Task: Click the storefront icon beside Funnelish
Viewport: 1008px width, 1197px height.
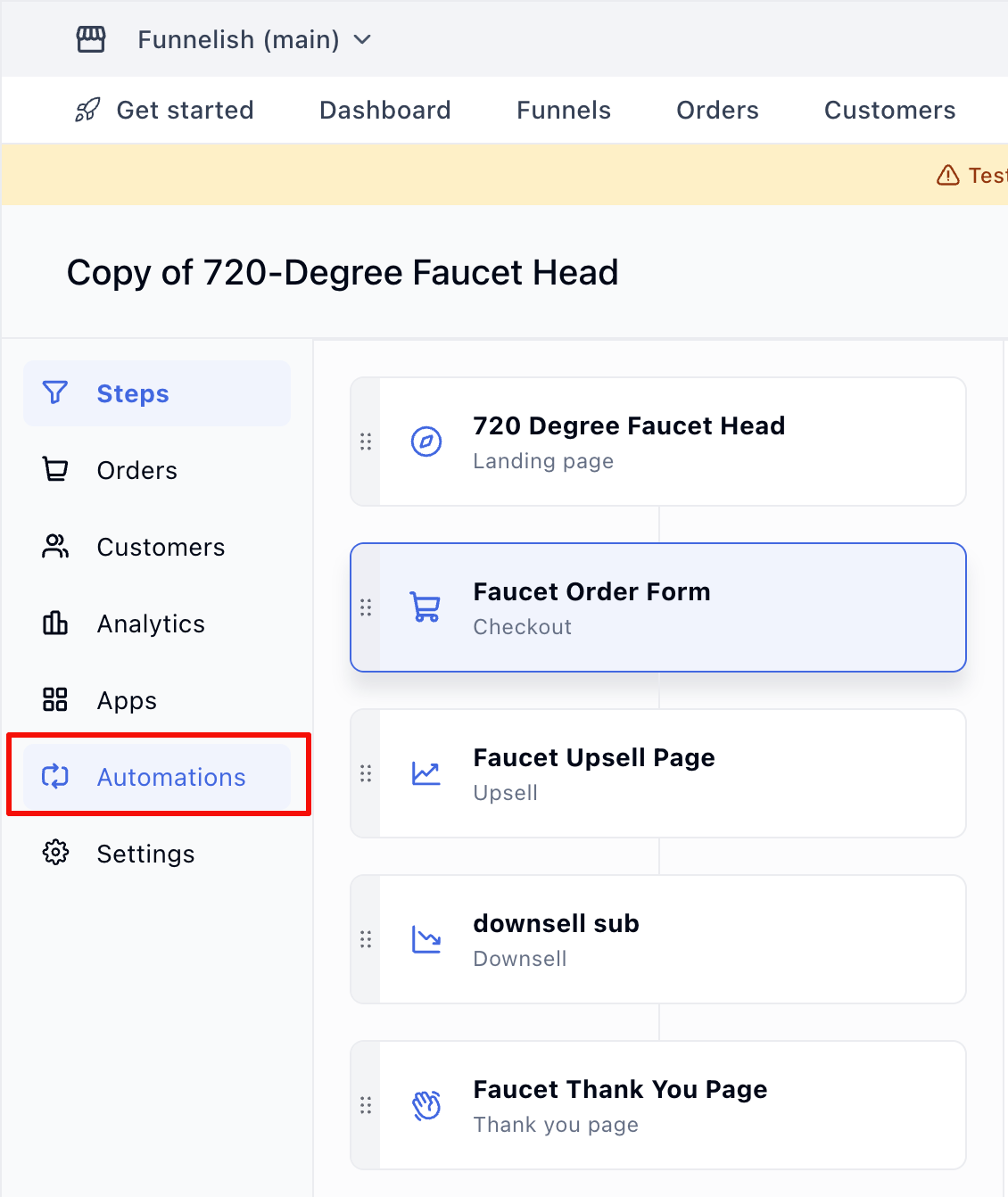Action: [x=91, y=39]
